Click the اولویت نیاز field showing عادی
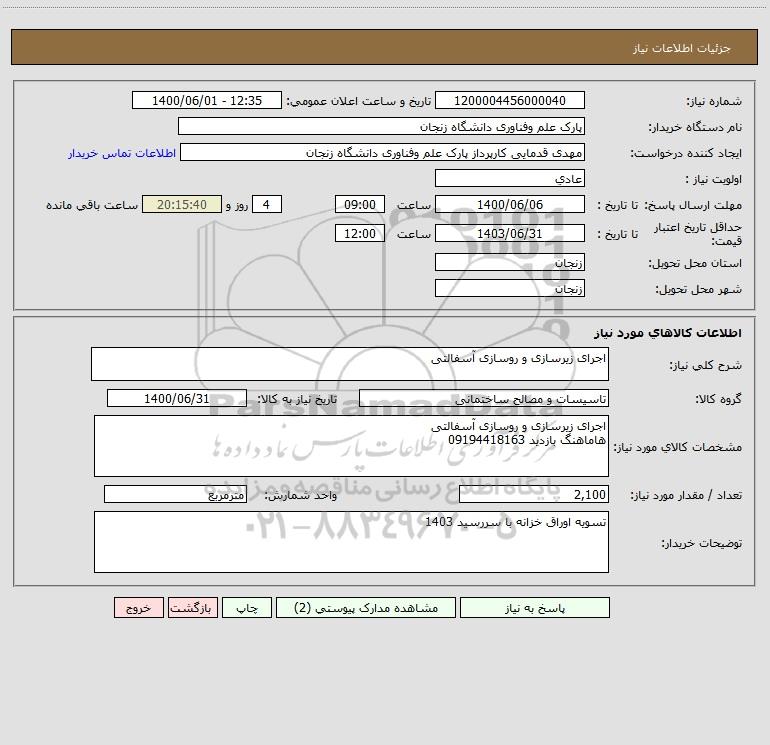This screenshot has width=770, height=745. (510, 178)
